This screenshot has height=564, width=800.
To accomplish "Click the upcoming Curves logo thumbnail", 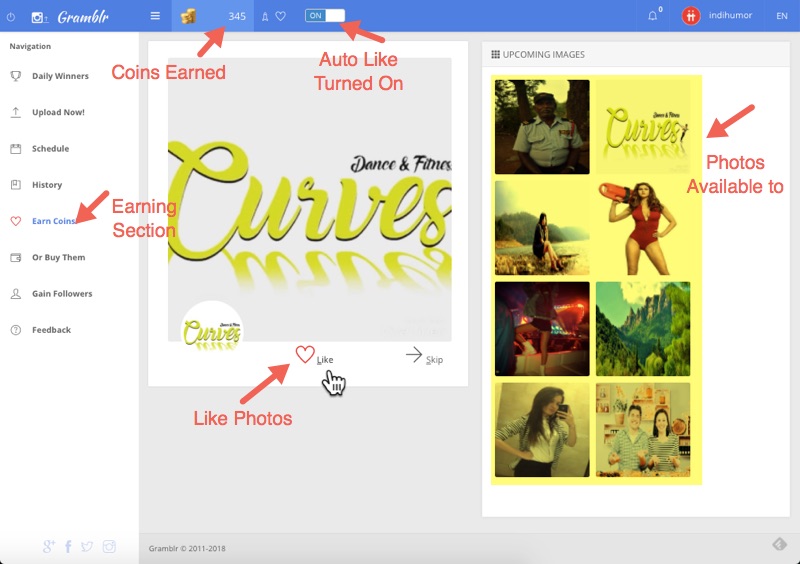I will 643,127.
